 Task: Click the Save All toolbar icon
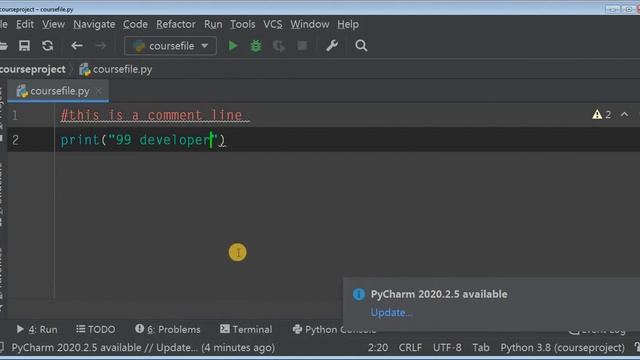point(24,46)
